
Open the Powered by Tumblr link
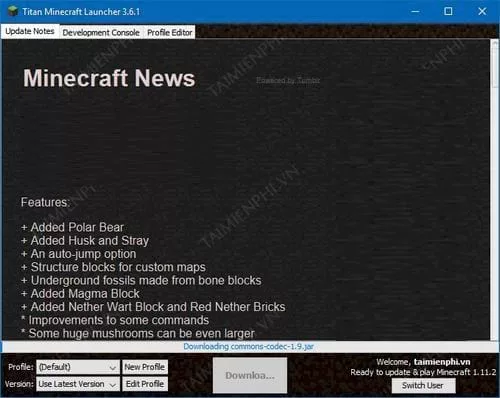click(288, 80)
